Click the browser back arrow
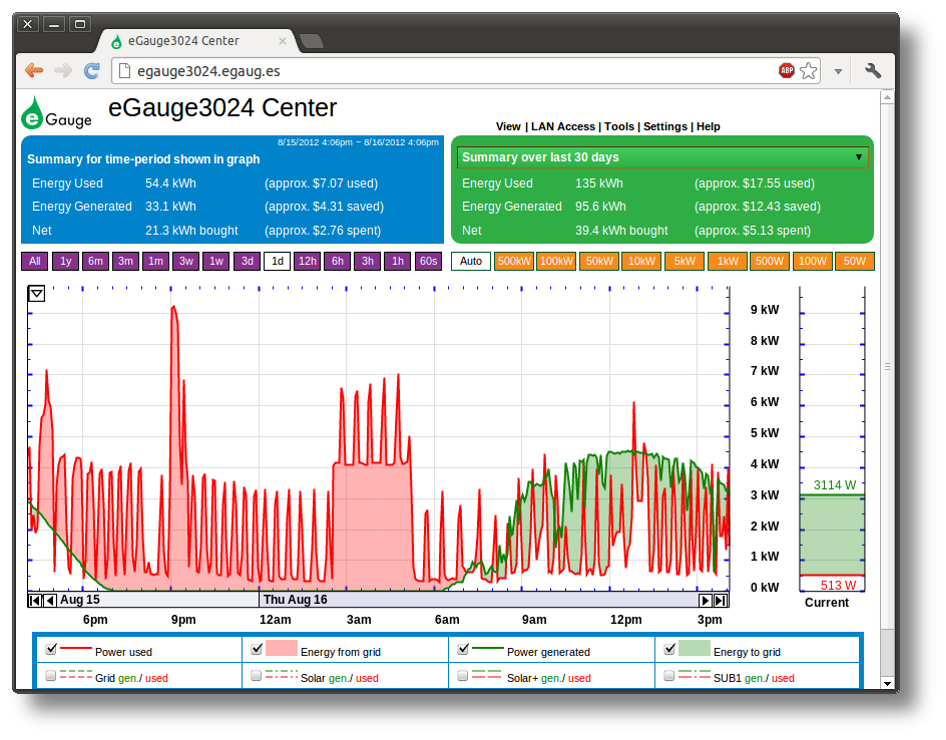The height and width of the screenshot is (740, 946). point(34,71)
